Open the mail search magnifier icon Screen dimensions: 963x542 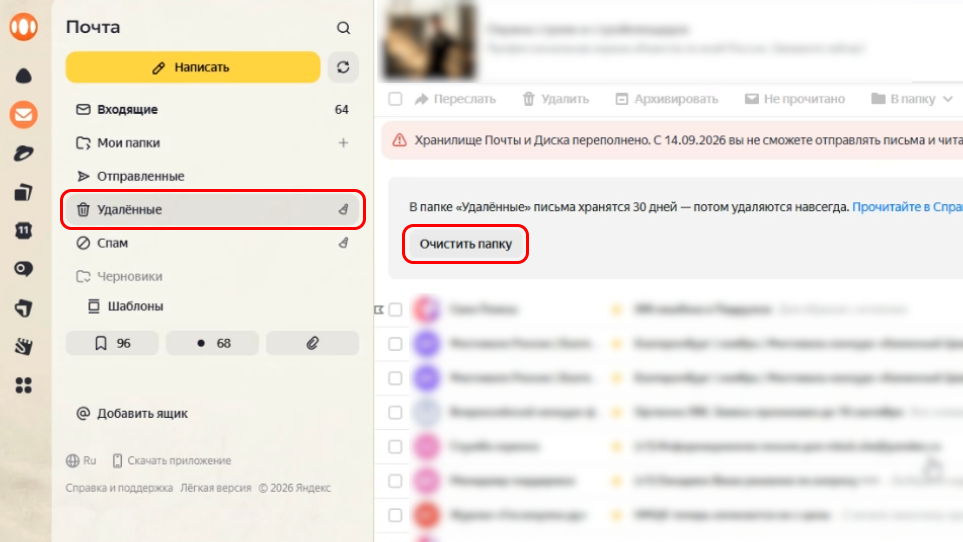pyautogui.click(x=343, y=28)
